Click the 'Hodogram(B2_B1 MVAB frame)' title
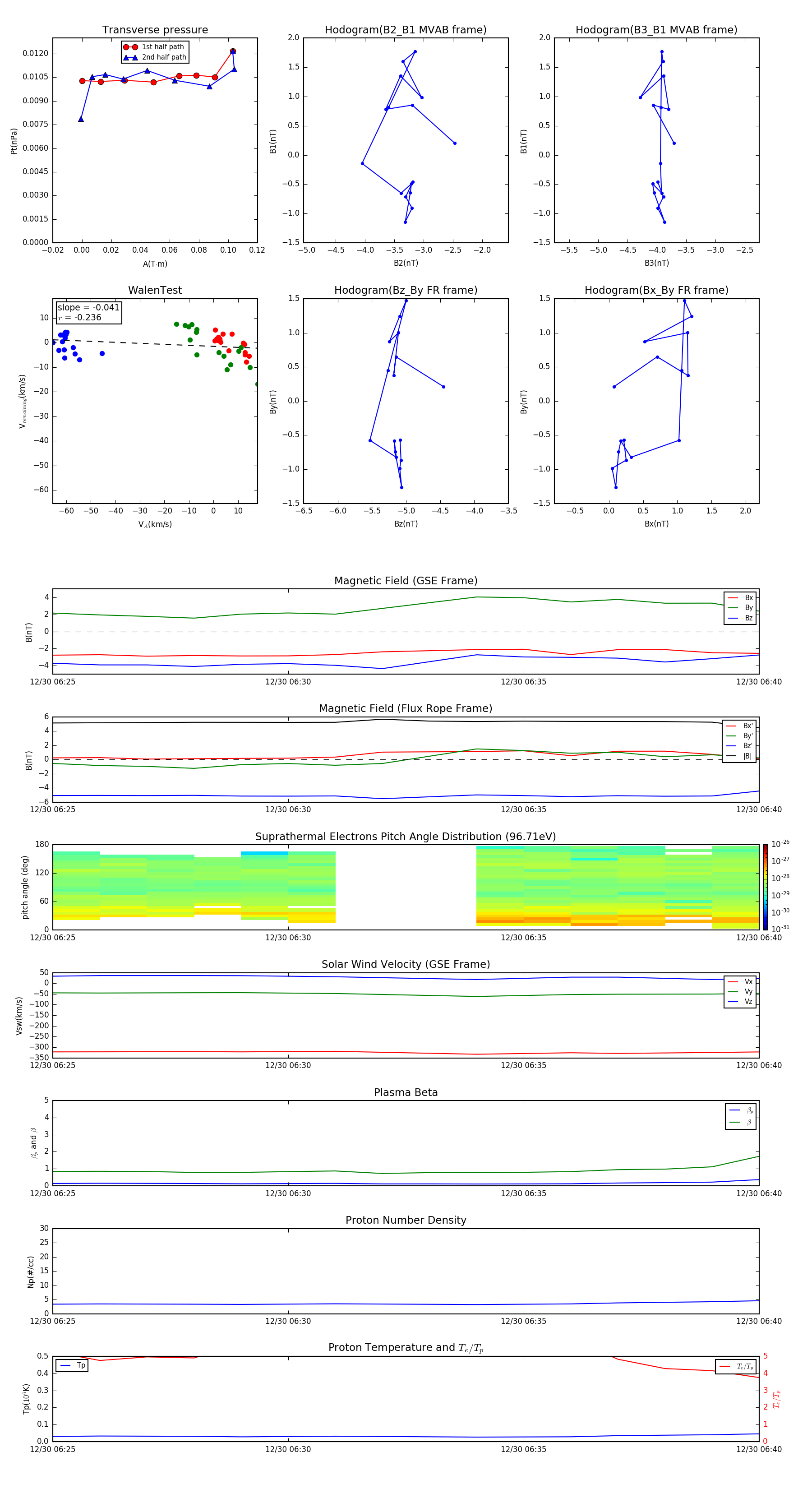 click(406, 29)
